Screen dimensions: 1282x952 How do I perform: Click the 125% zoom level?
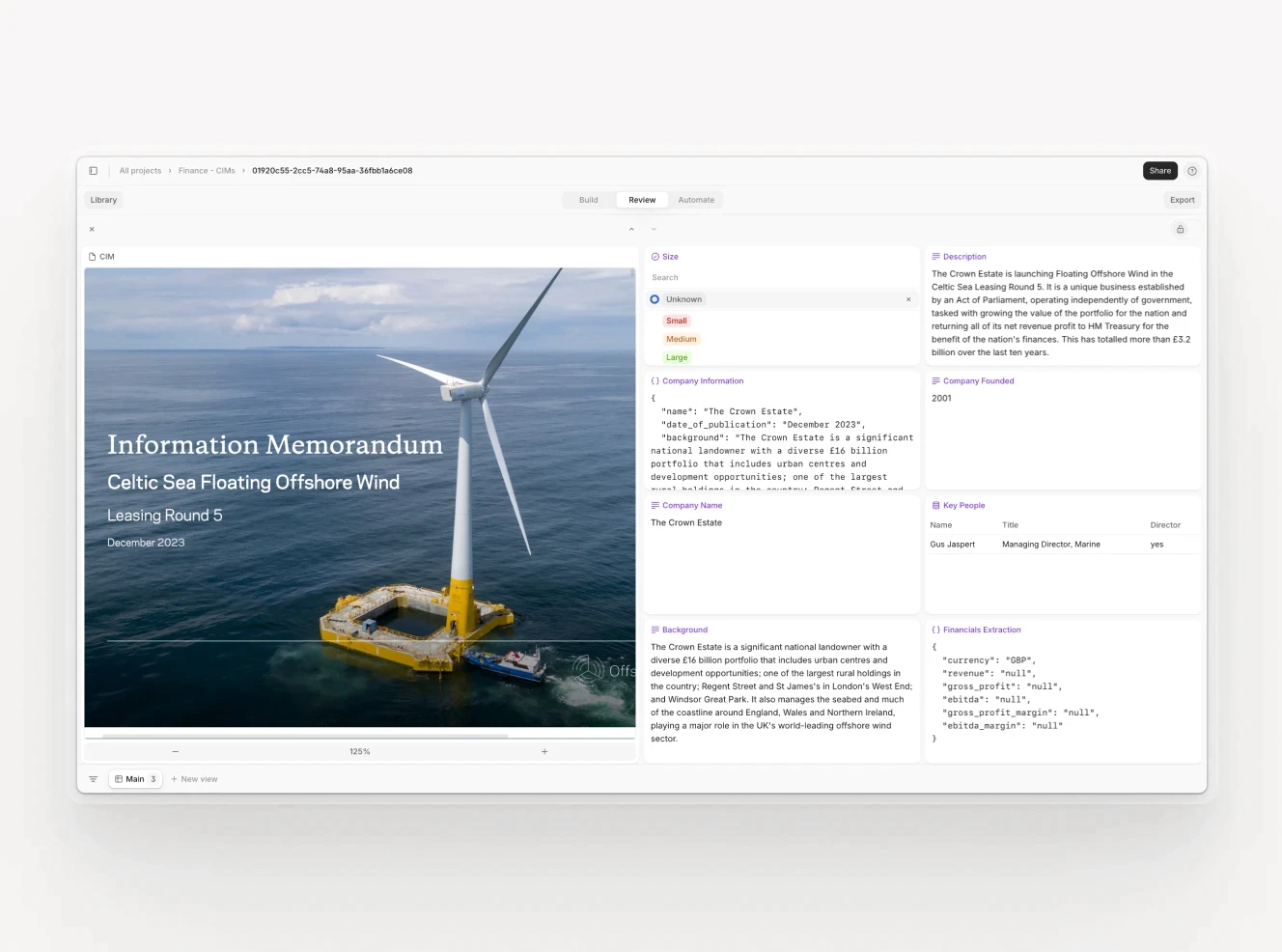point(360,751)
